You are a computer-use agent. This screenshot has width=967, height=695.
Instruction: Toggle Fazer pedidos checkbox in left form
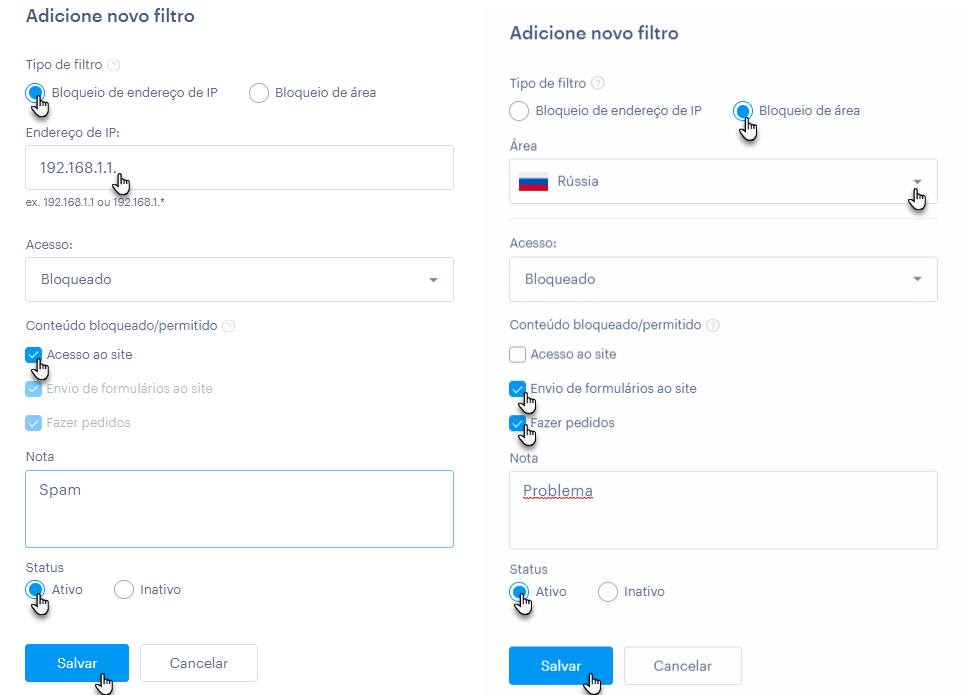pos(33,423)
